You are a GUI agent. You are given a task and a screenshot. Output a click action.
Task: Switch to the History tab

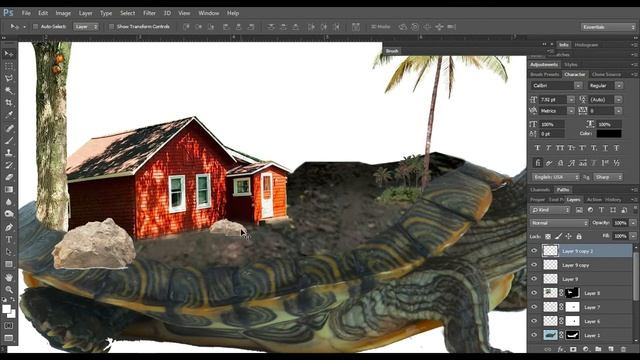(x=613, y=200)
